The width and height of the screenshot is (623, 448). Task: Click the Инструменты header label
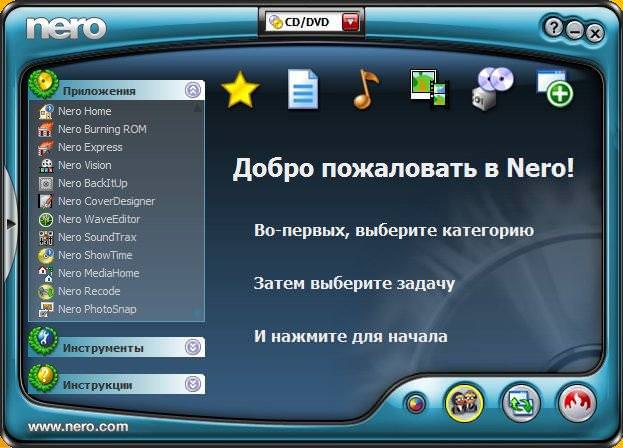103,348
